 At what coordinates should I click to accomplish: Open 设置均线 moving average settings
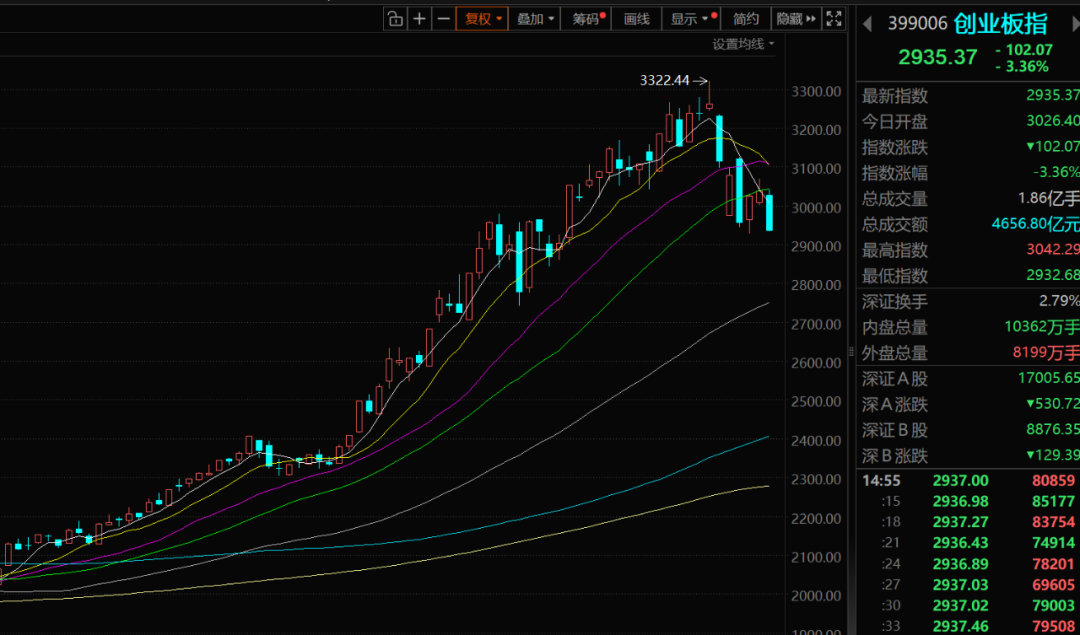pyautogui.click(x=743, y=44)
